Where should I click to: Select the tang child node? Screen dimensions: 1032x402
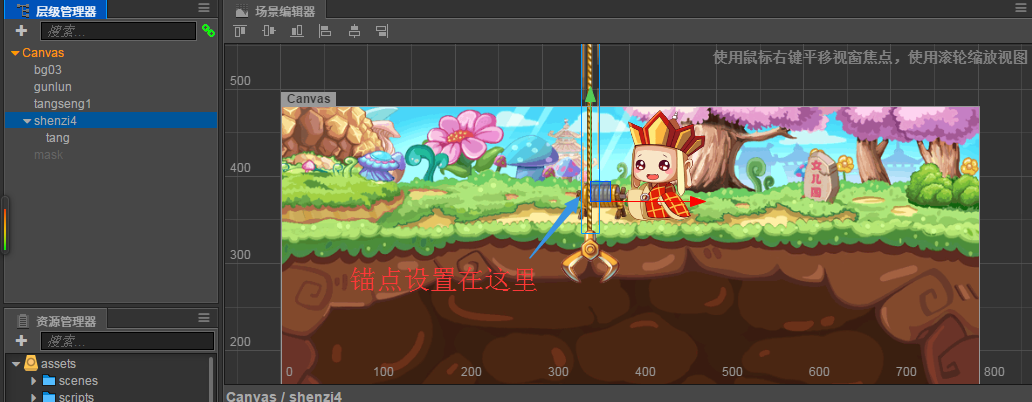(57, 138)
